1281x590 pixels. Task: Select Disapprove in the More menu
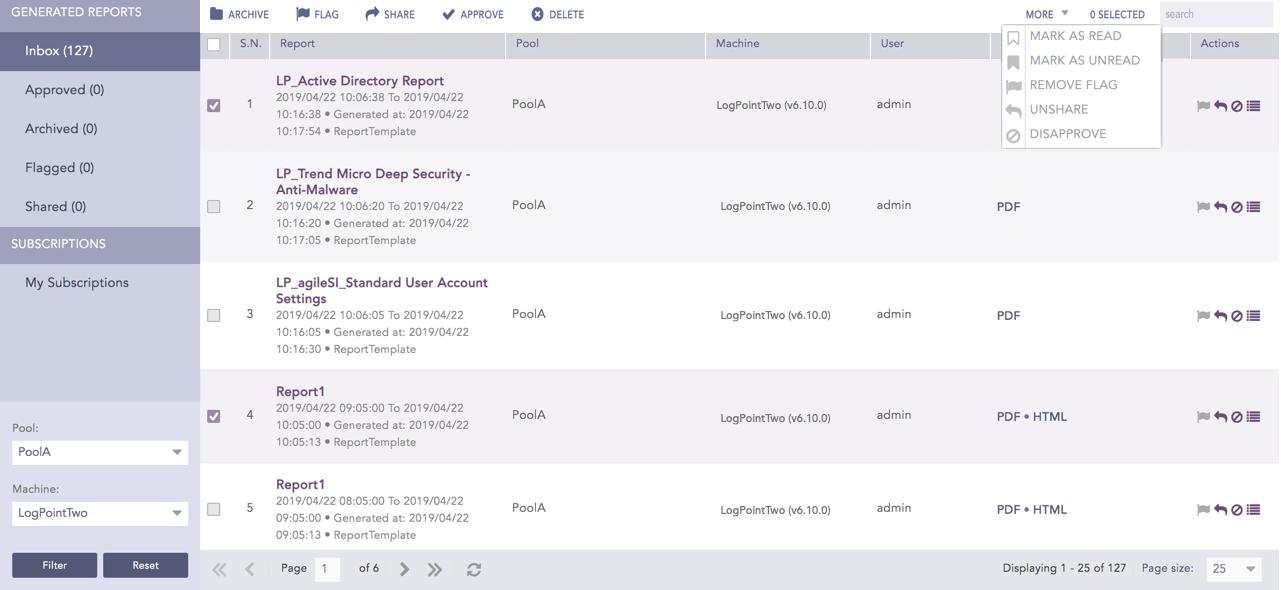(1067, 134)
